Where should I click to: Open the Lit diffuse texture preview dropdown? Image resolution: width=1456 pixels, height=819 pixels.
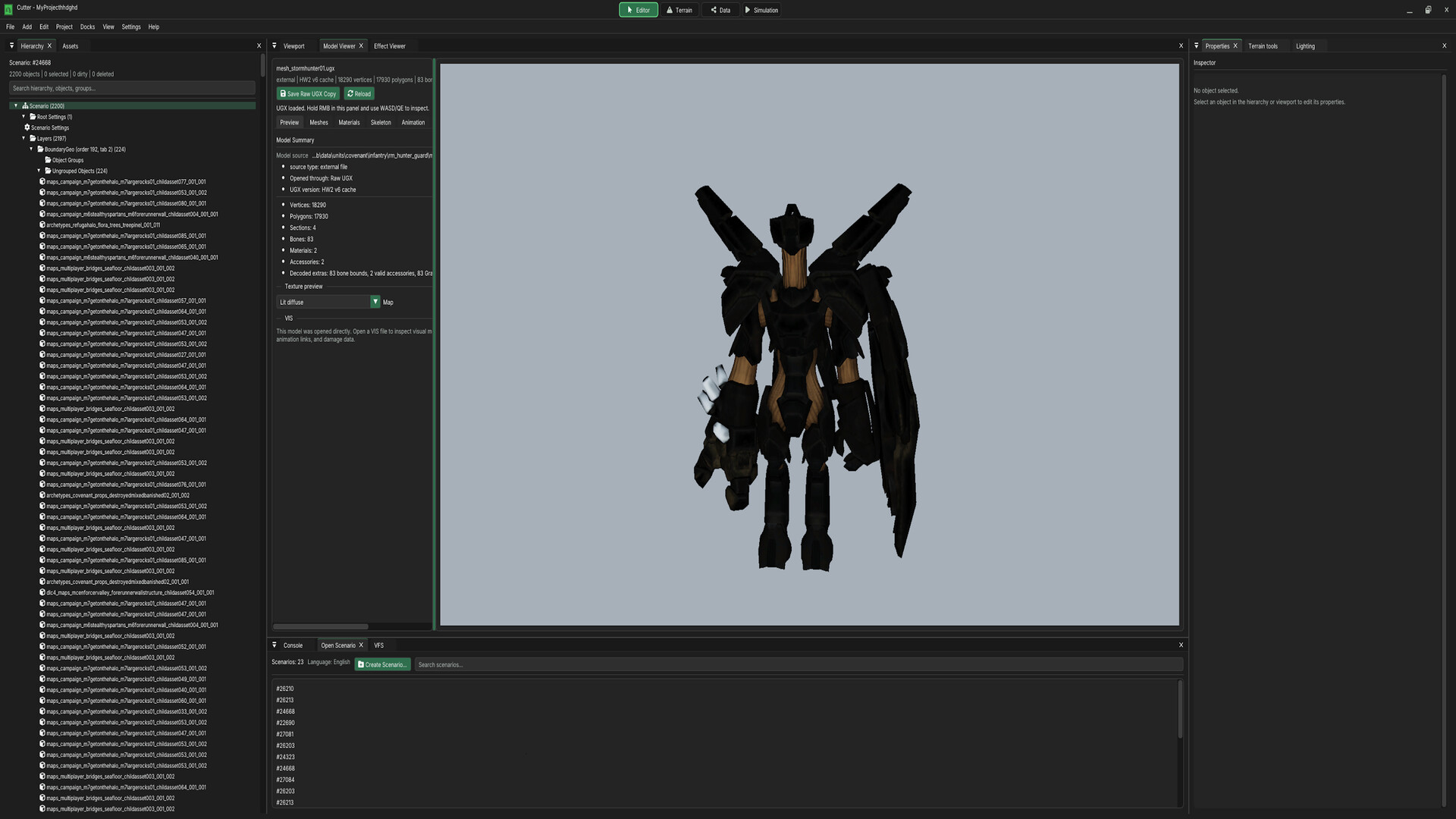328,302
